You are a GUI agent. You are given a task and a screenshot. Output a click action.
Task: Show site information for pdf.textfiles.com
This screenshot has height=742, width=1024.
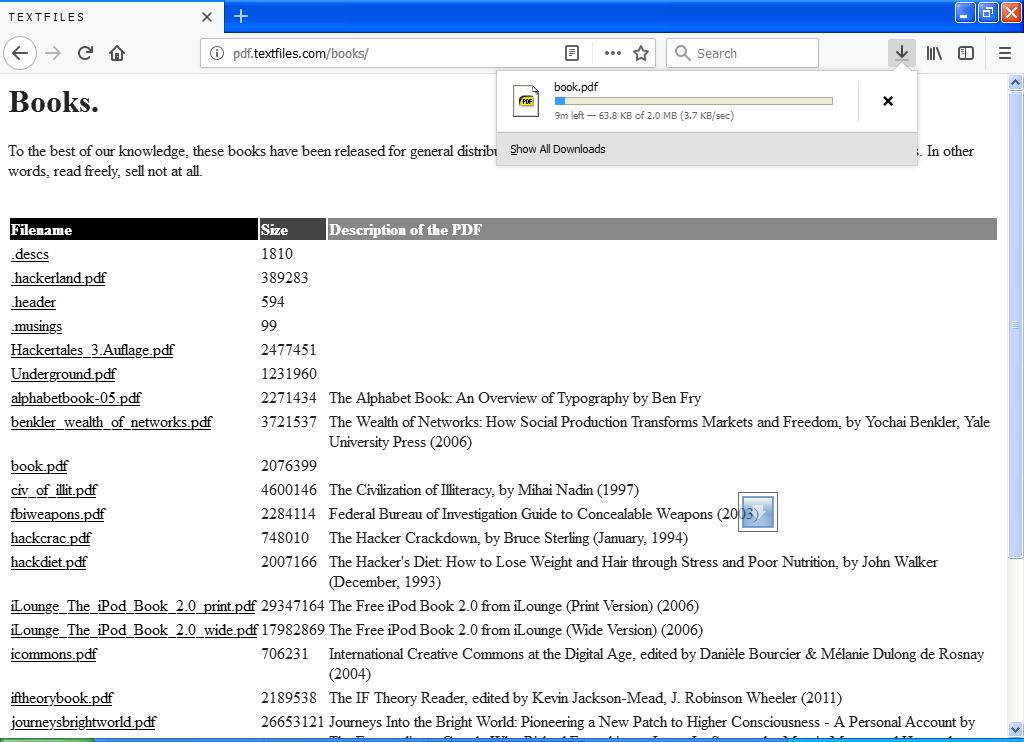pyautogui.click(x=217, y=53)
